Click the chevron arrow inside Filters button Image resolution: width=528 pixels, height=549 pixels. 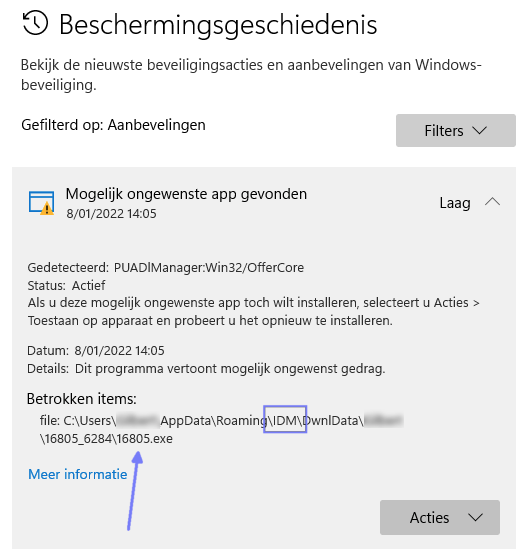pos(479,131)
